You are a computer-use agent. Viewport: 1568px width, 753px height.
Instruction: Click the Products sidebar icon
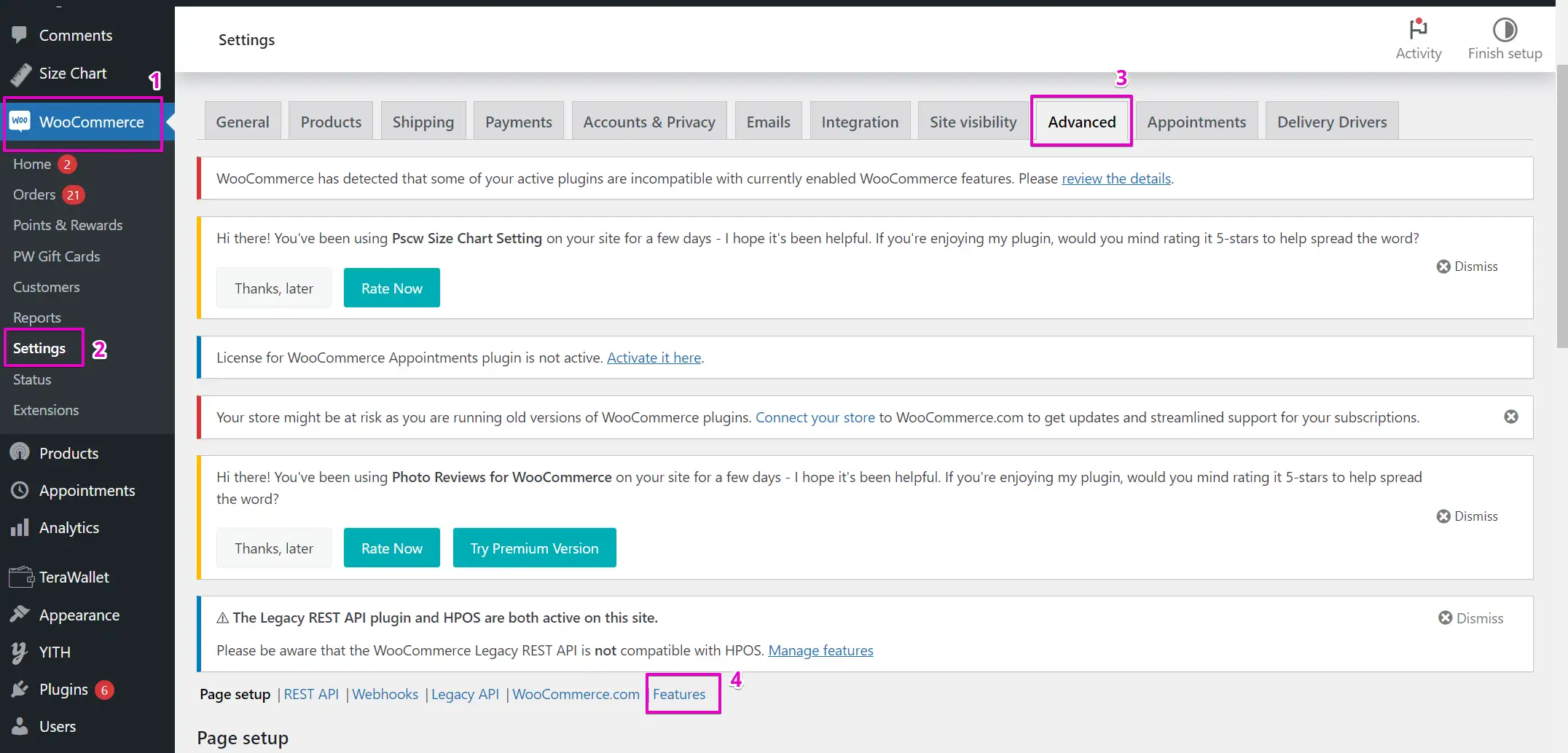click(20, 452)
